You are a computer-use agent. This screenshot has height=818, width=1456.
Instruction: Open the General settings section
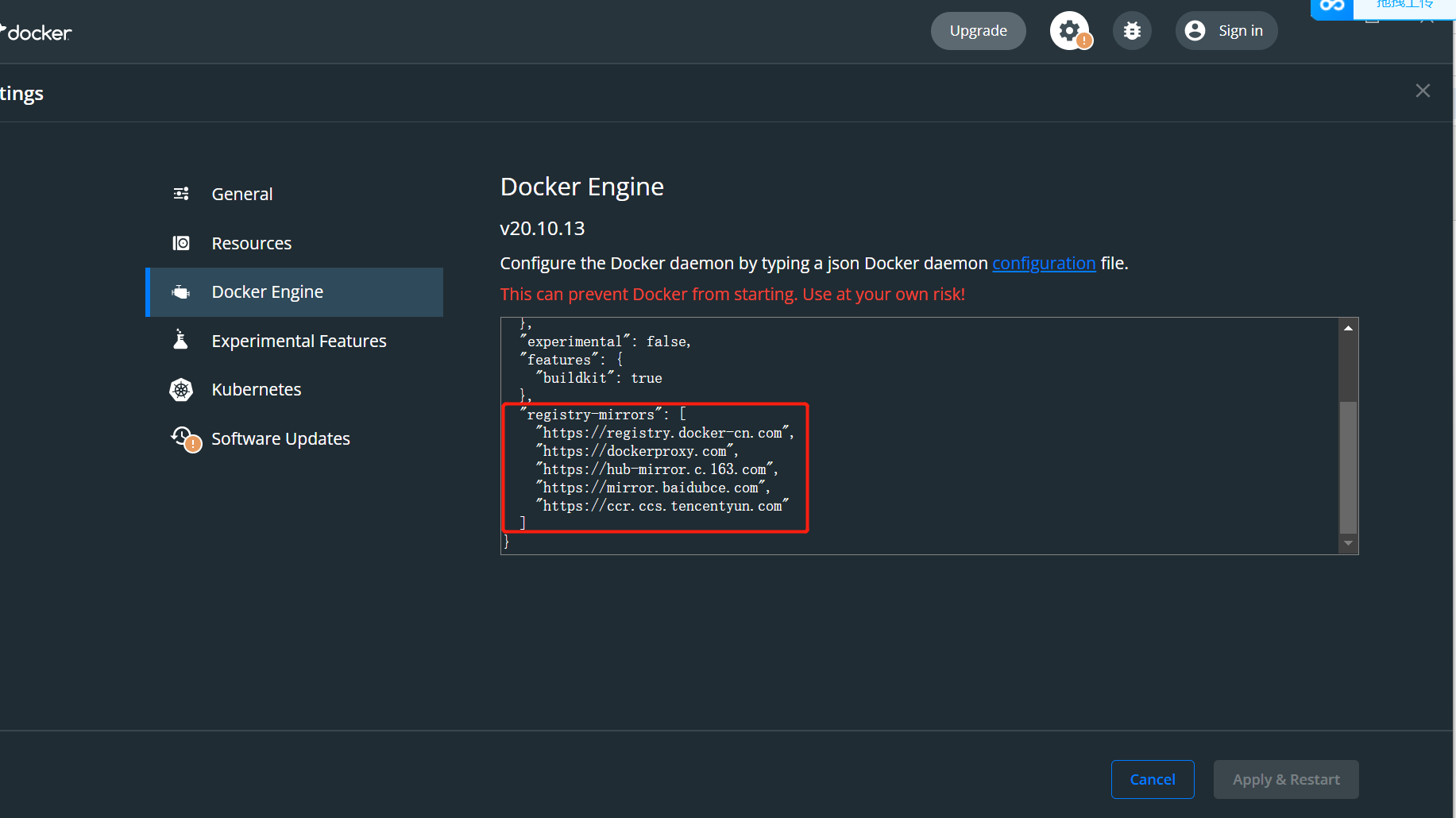click(x=294, y=194)
